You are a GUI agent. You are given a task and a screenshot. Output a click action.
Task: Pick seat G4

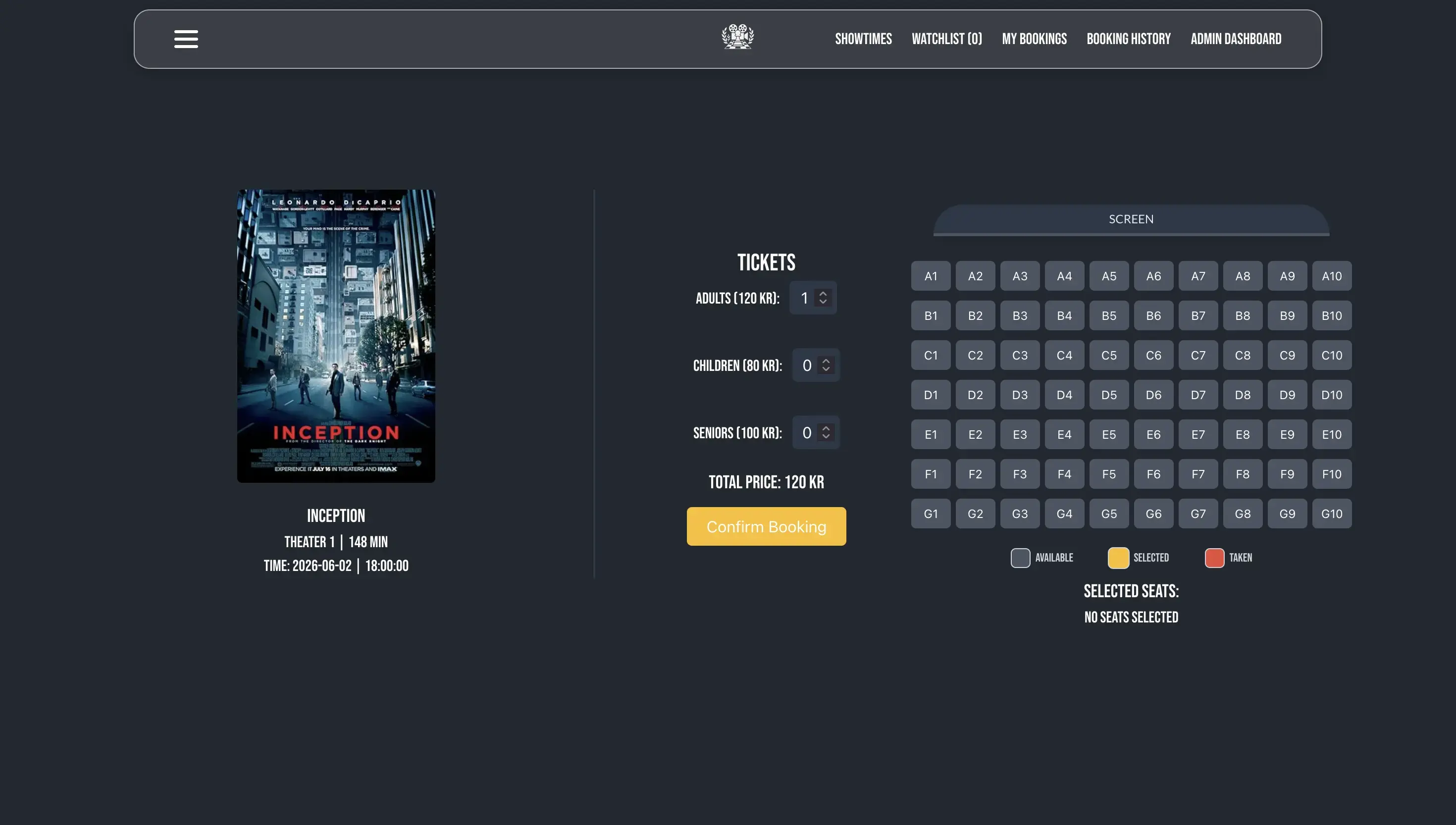tap(1064, 514)
